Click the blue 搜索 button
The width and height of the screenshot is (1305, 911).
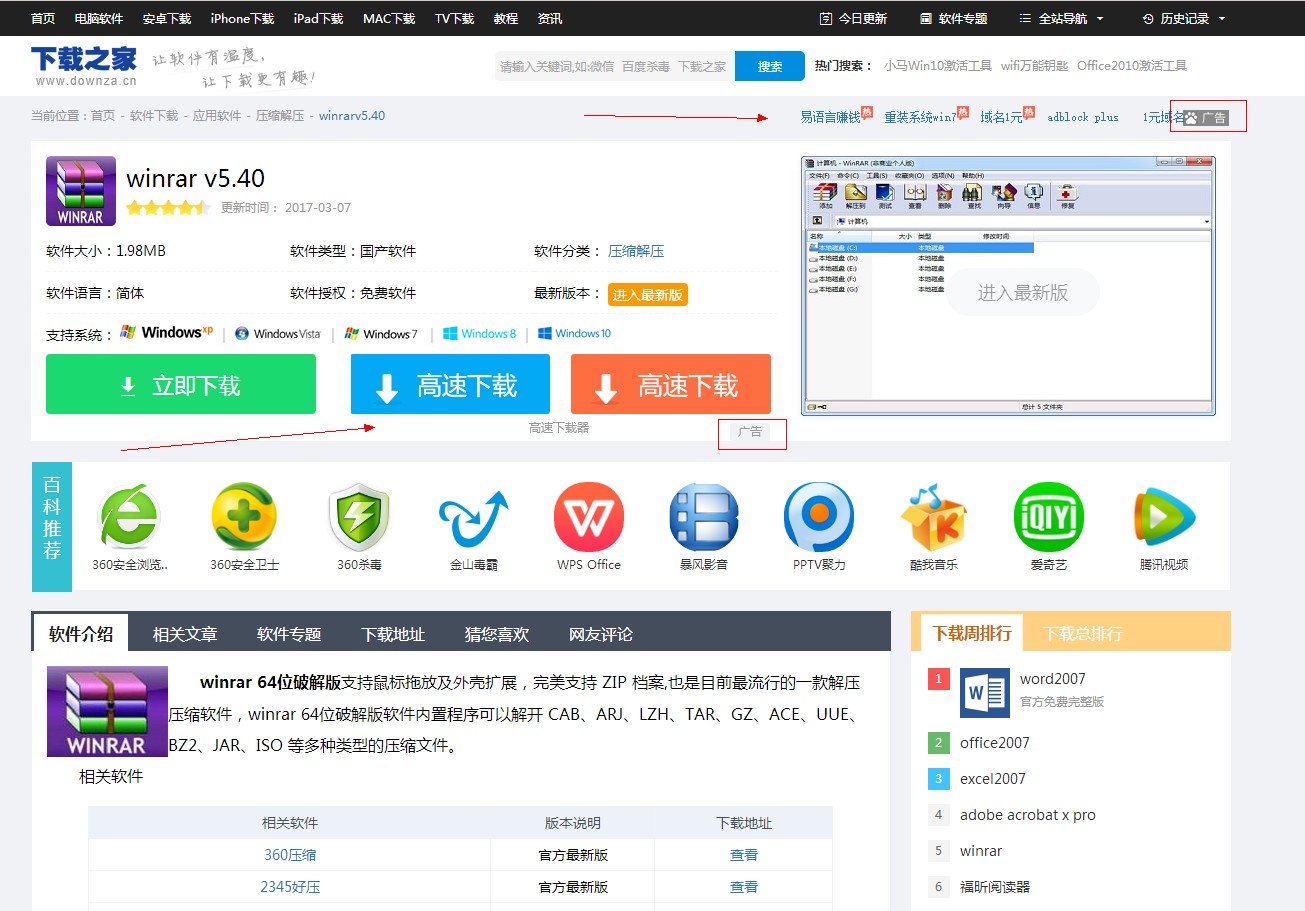pyautogui.click(x=770, y=66)
